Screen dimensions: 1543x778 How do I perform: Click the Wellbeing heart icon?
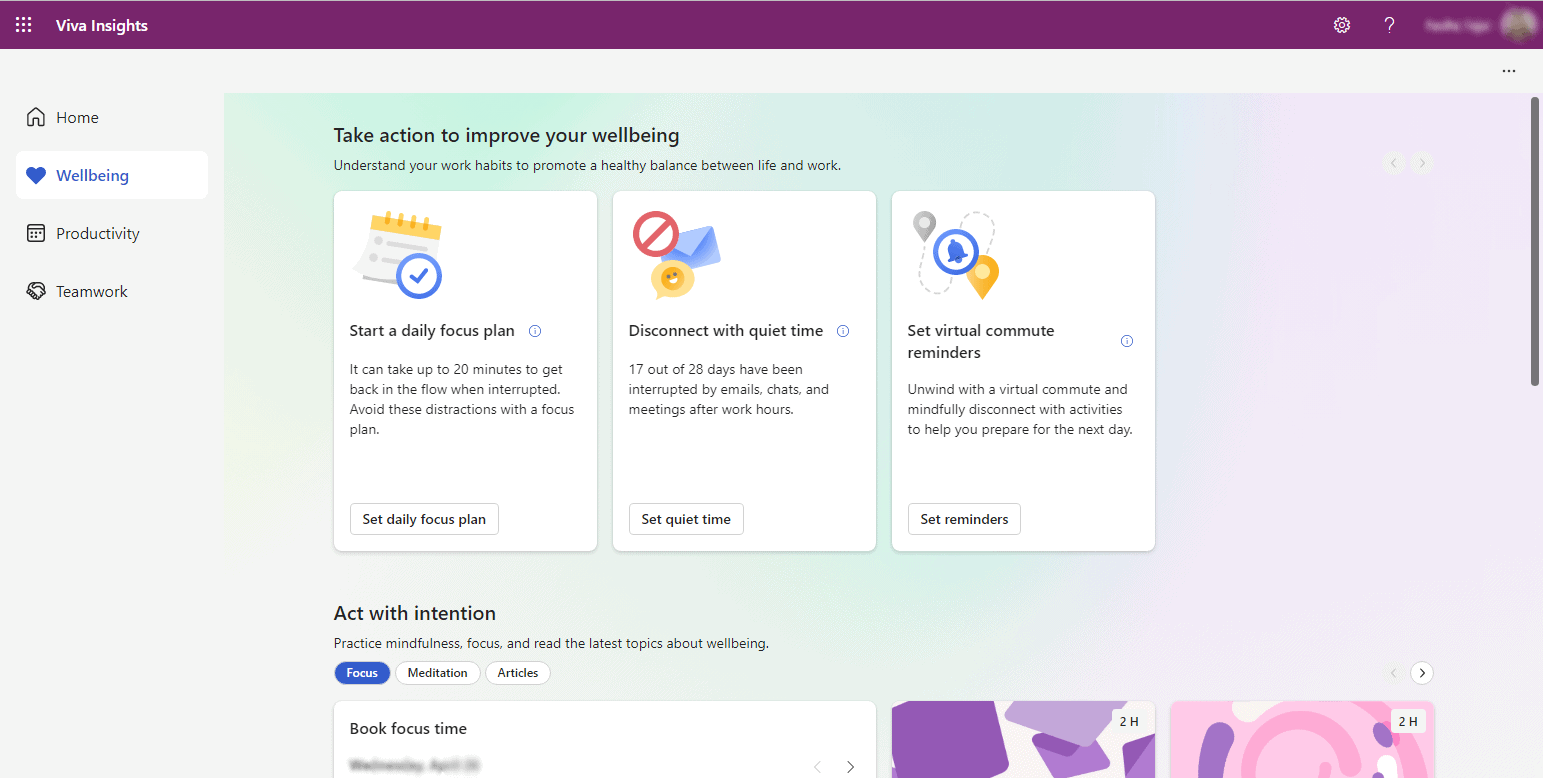[36, 175]
